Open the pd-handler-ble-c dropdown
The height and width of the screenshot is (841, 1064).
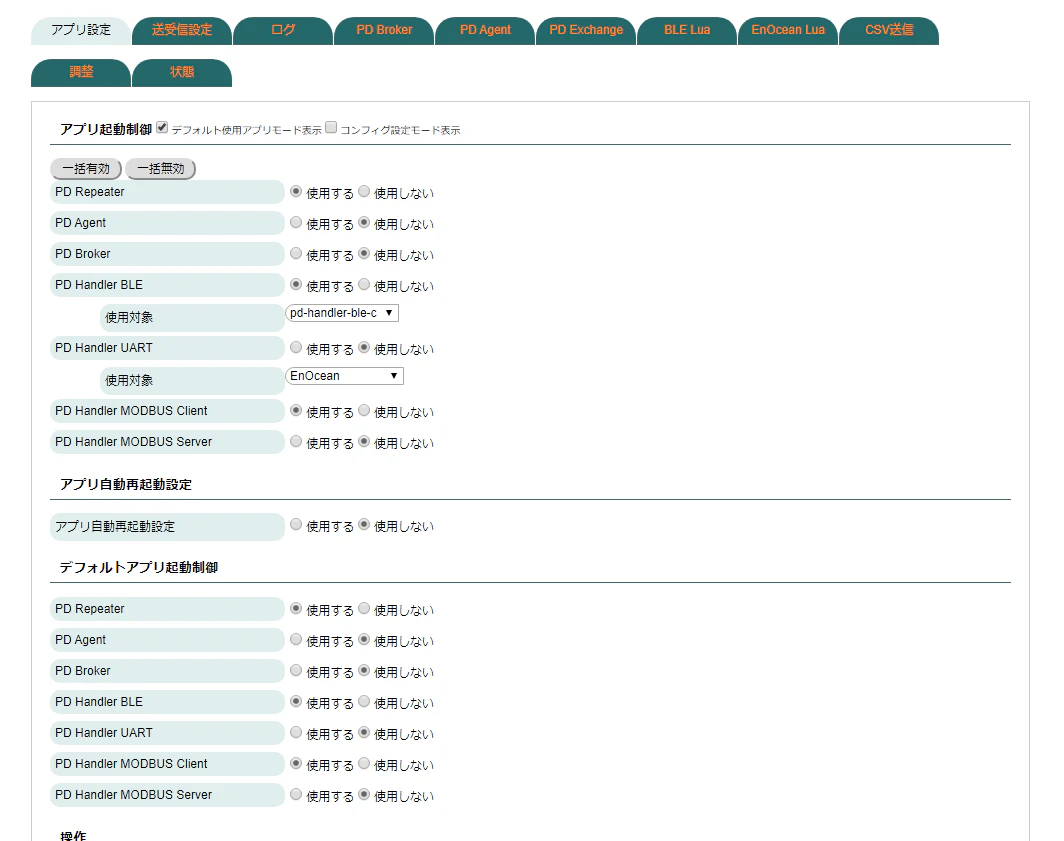[342, 313]
